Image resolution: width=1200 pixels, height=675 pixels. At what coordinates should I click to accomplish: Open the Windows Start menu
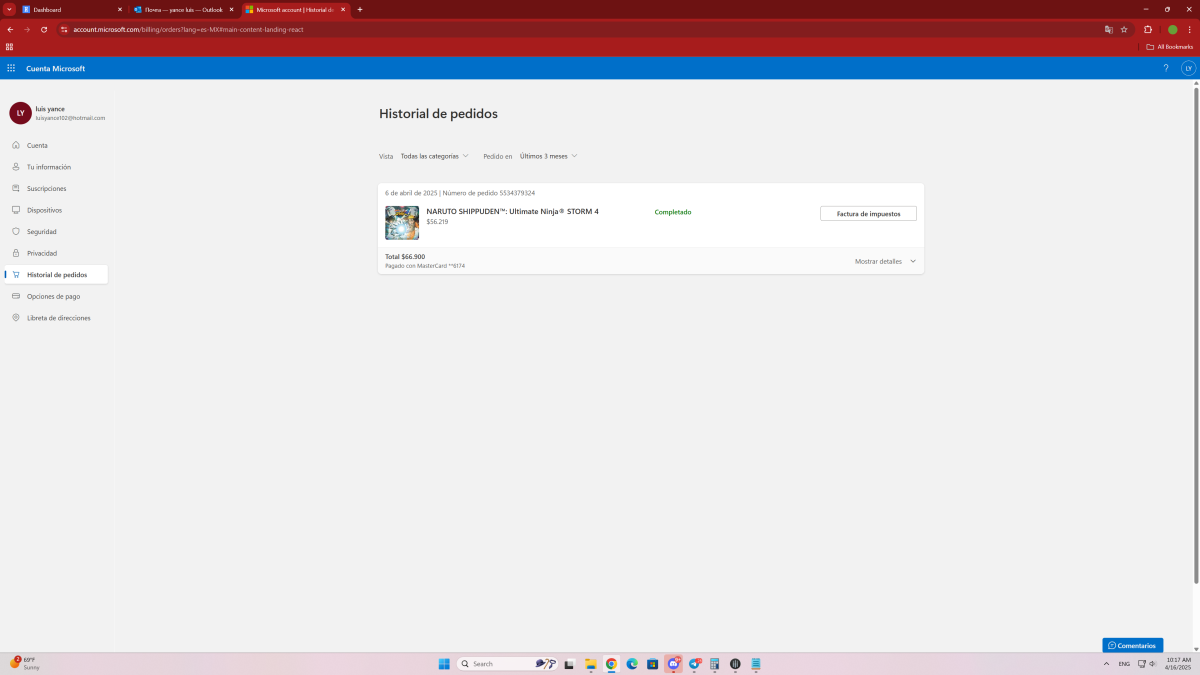tap(445, 664)
